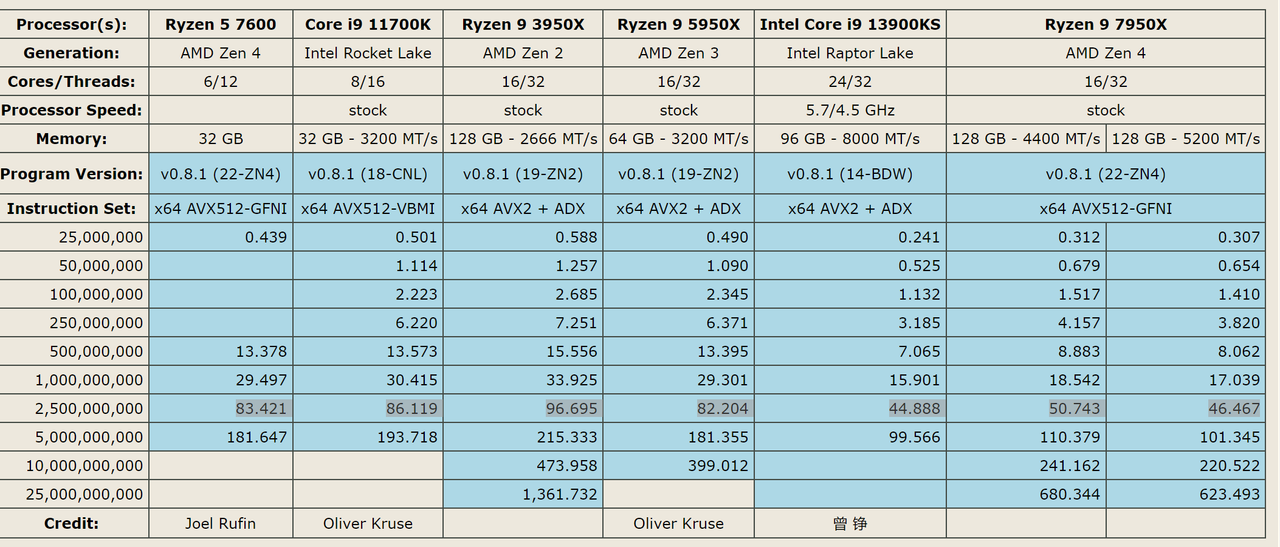The height and width of the screenshot is (547, 1280).
Task: Click the "1,361.732" timing value
Action: coord(560,493)
